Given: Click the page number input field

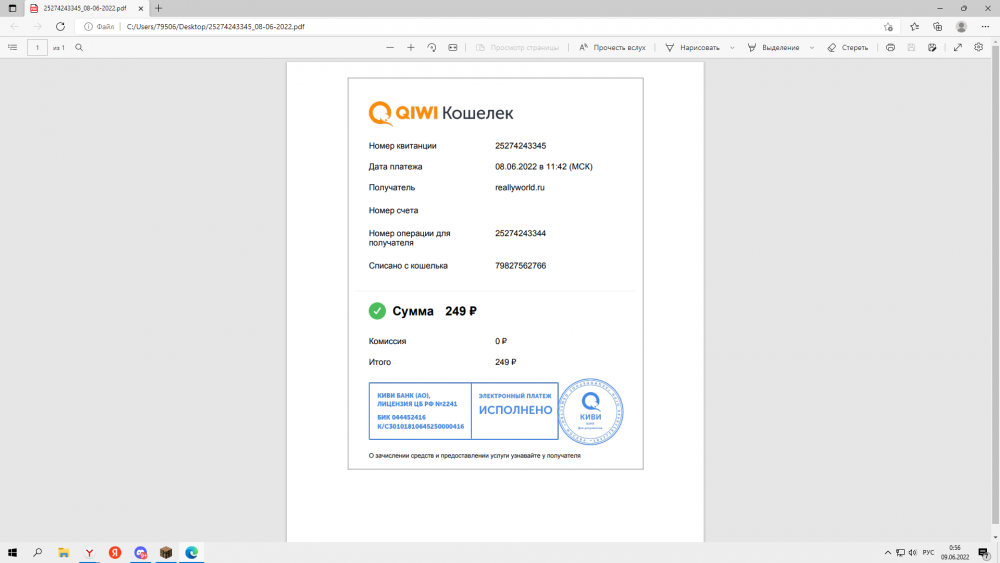Looking at the screenshot, I should point(37,47).
